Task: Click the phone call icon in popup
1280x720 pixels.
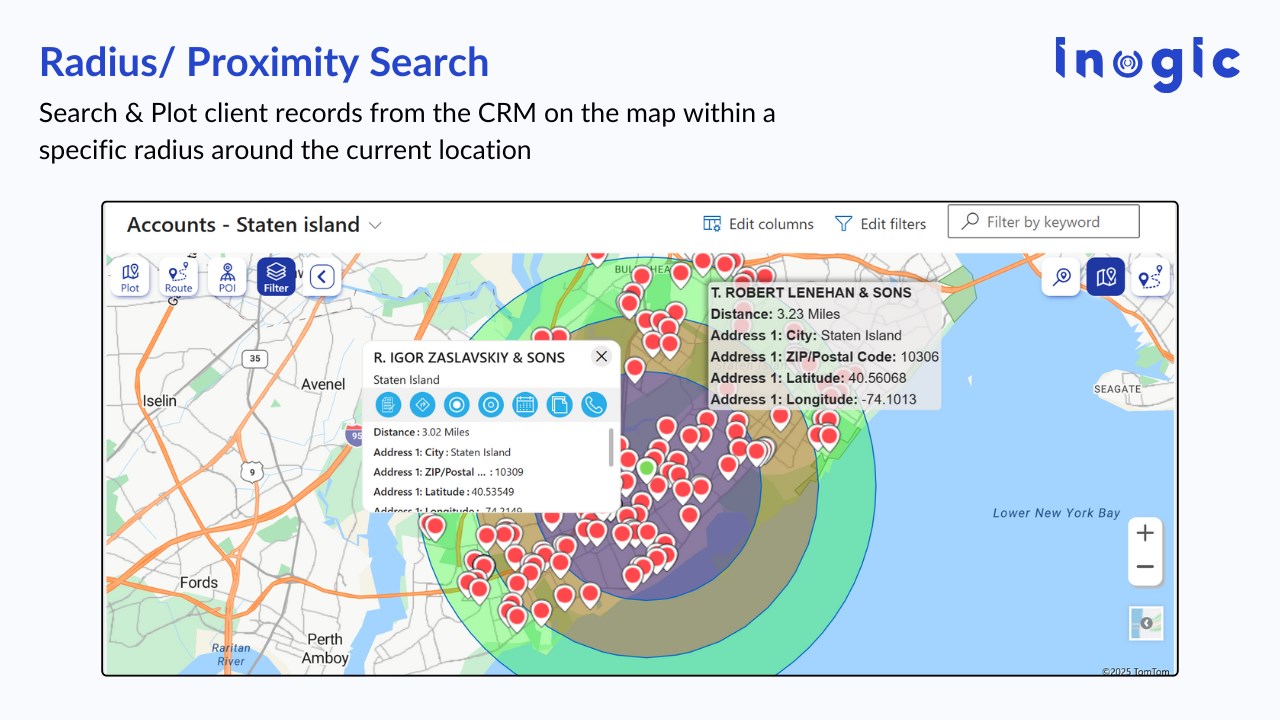Action: pos(594,404)
